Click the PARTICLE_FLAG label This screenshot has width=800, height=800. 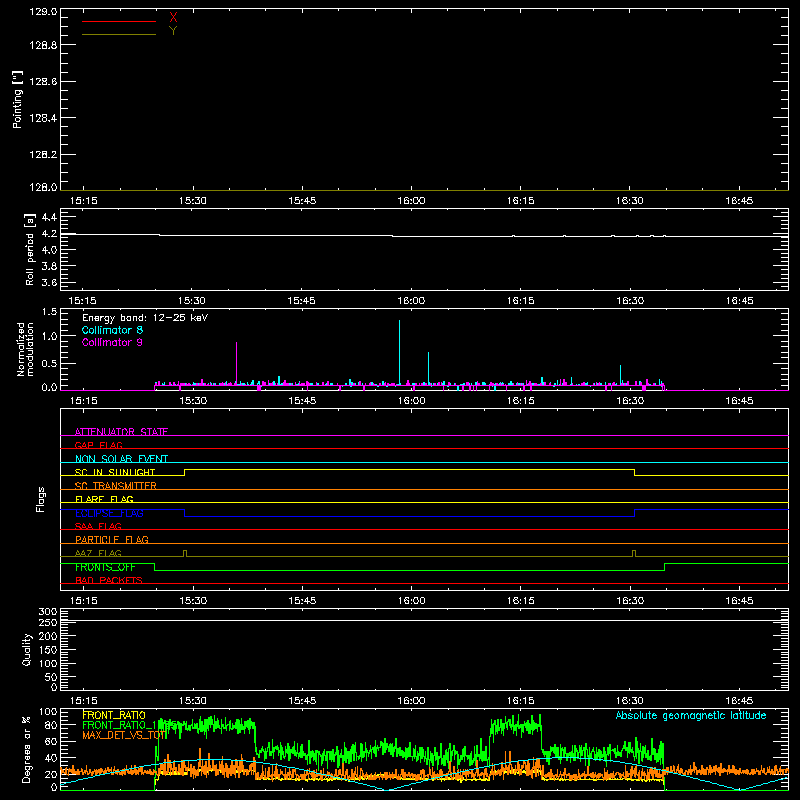click(x=112, y=539)
